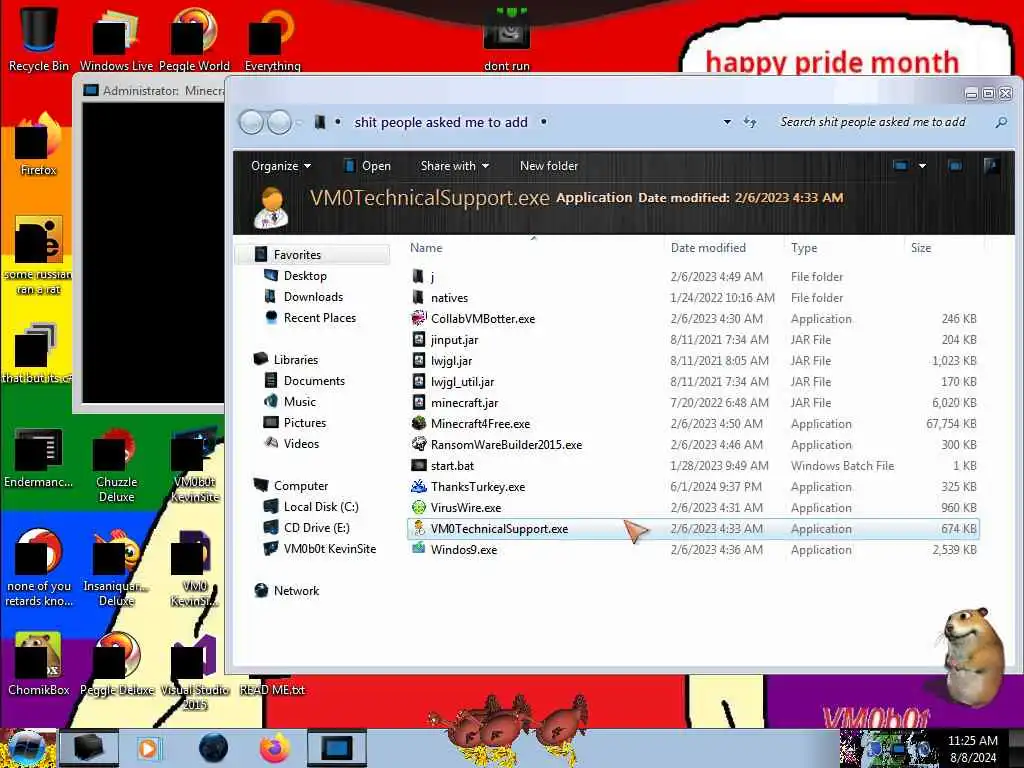
Task: Open the Chuzzle Deluxe desktop icon
Action: click(x=116, y=464)
